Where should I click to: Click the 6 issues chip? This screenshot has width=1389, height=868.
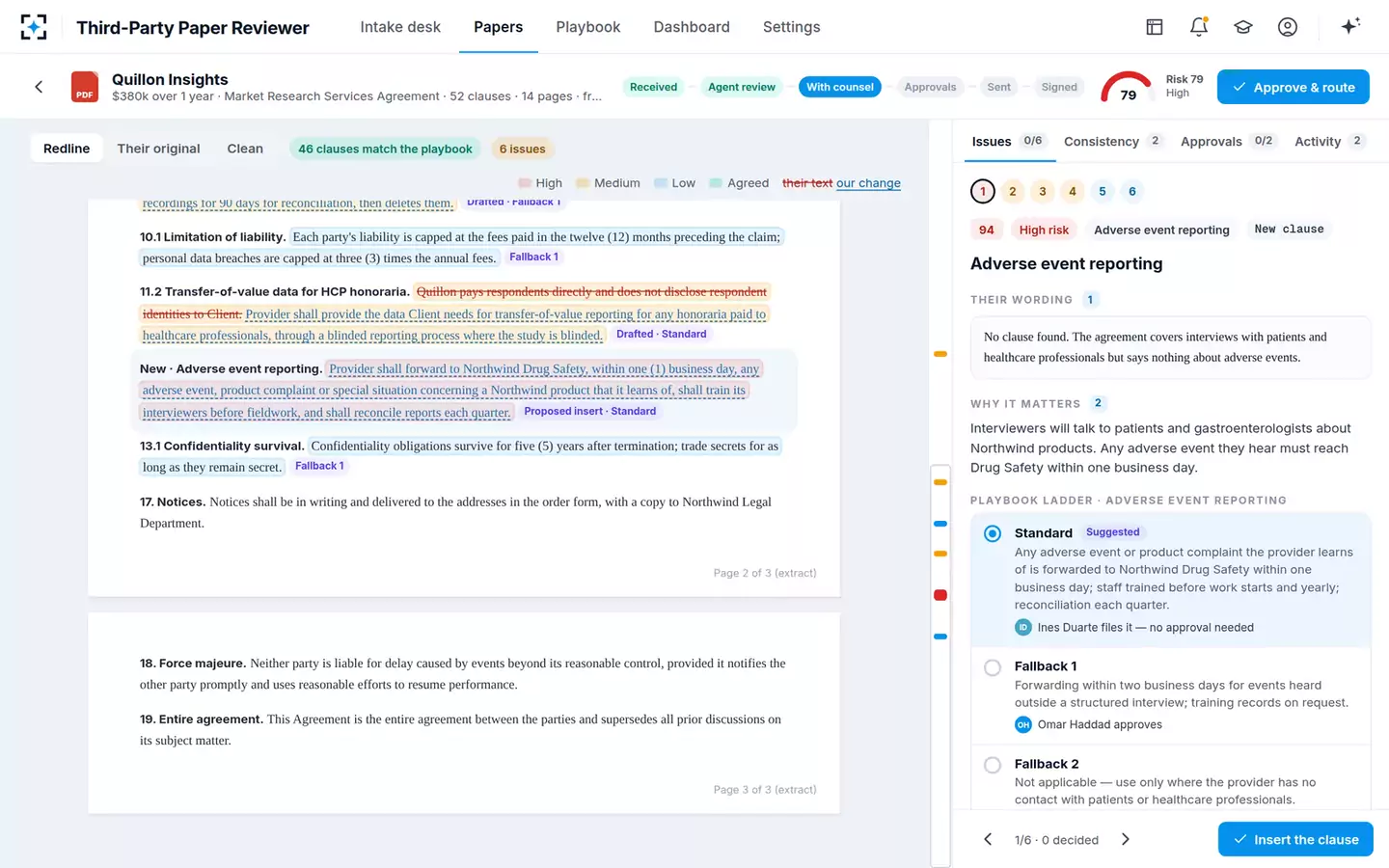[522, 149]
